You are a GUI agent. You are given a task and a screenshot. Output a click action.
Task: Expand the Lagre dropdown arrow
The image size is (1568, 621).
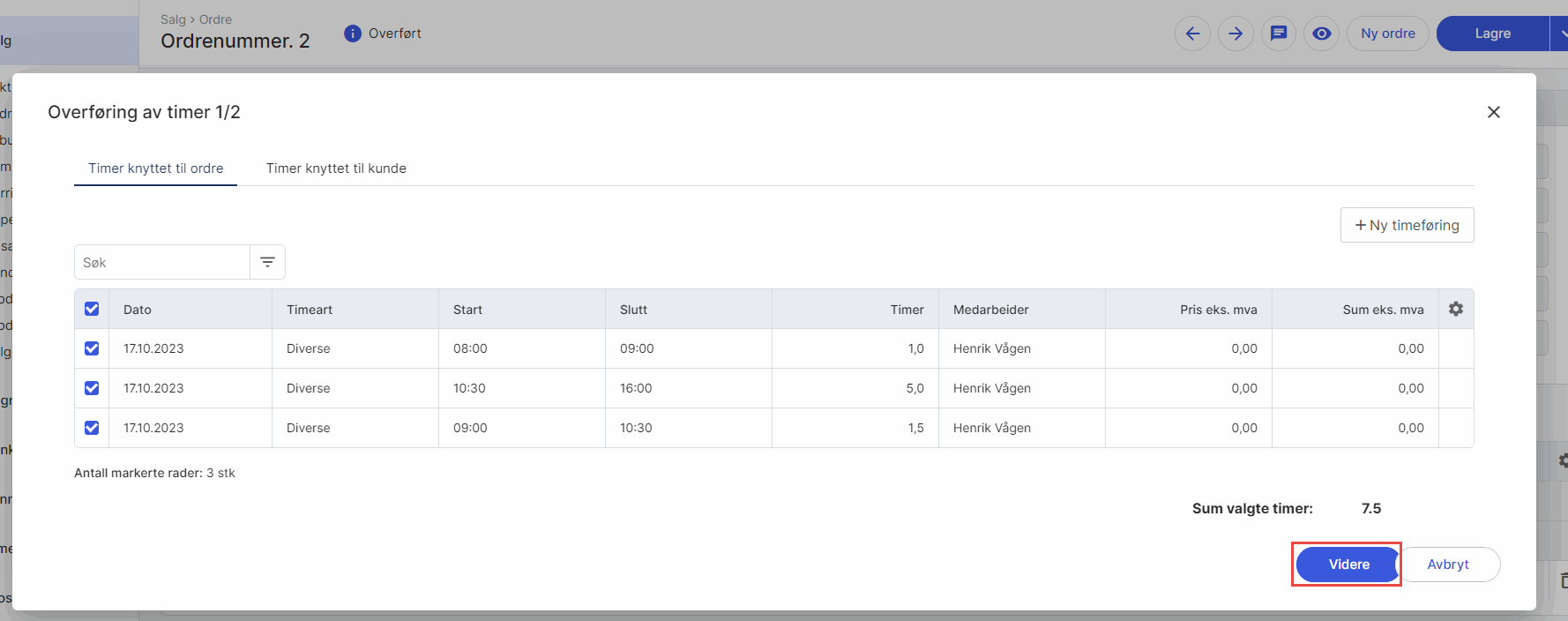click(x=1560, y=34)
